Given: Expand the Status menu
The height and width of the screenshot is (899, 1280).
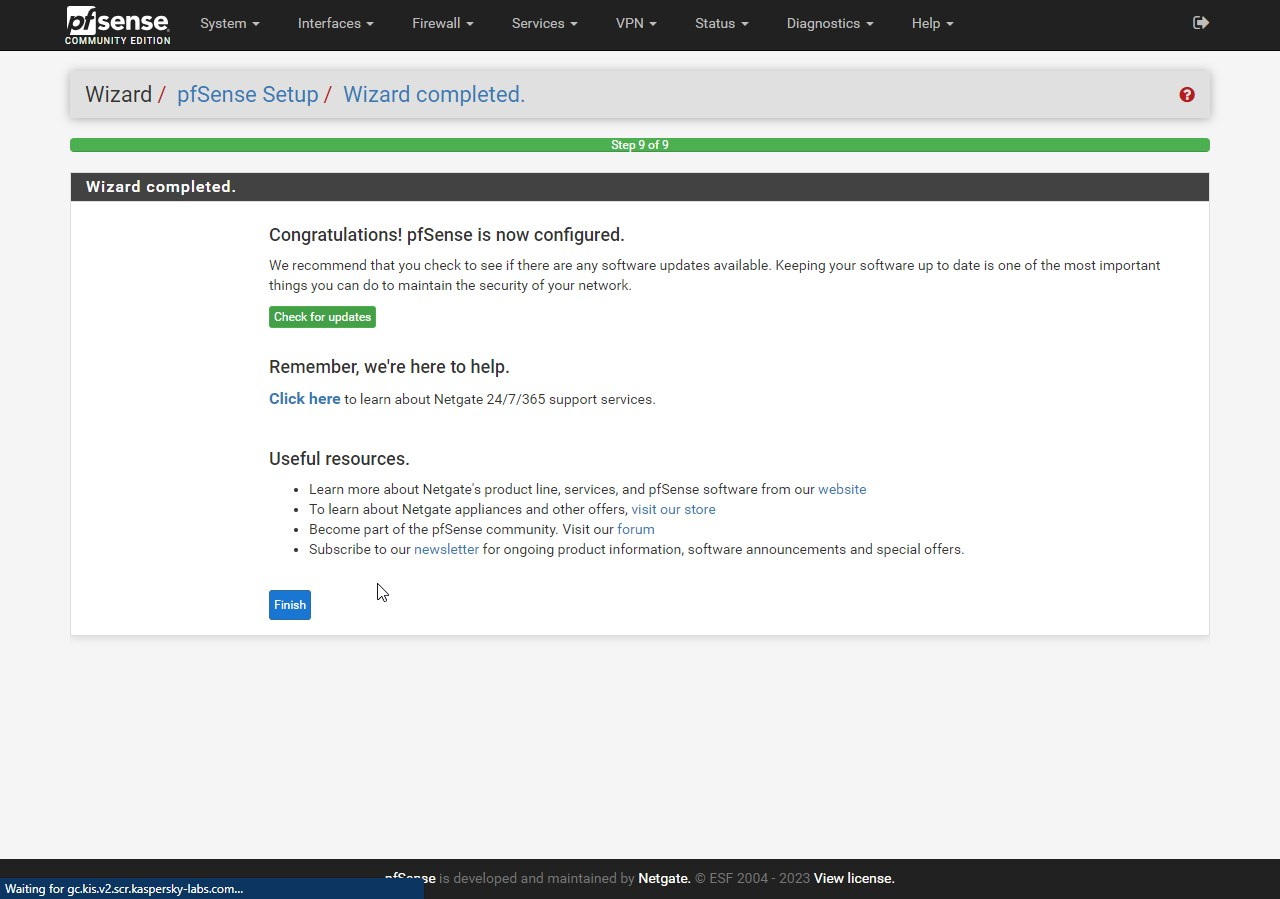Looking at the screenshot, I should [x=722, y=23].
